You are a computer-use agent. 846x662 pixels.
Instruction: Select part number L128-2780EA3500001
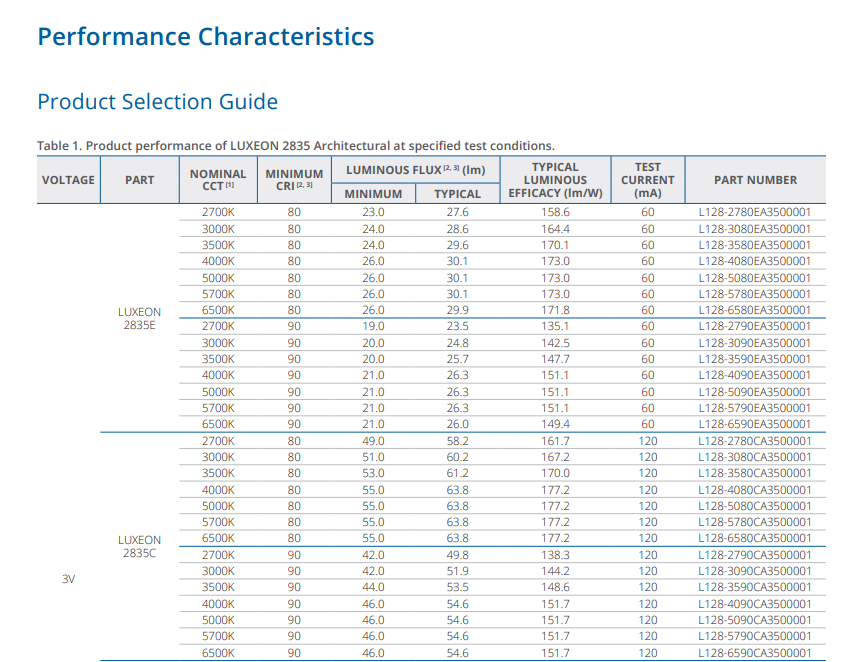pyautogui.click(x=755, y=212)
